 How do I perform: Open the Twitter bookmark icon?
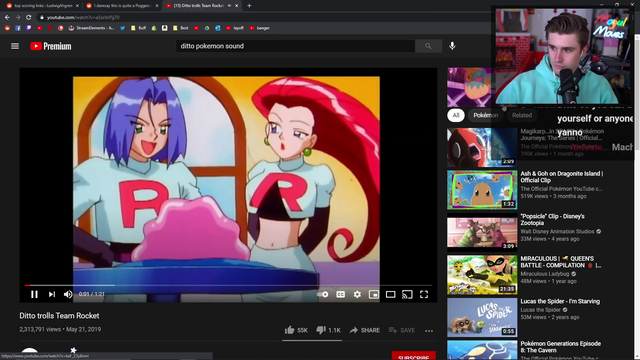tap(122, 28)
